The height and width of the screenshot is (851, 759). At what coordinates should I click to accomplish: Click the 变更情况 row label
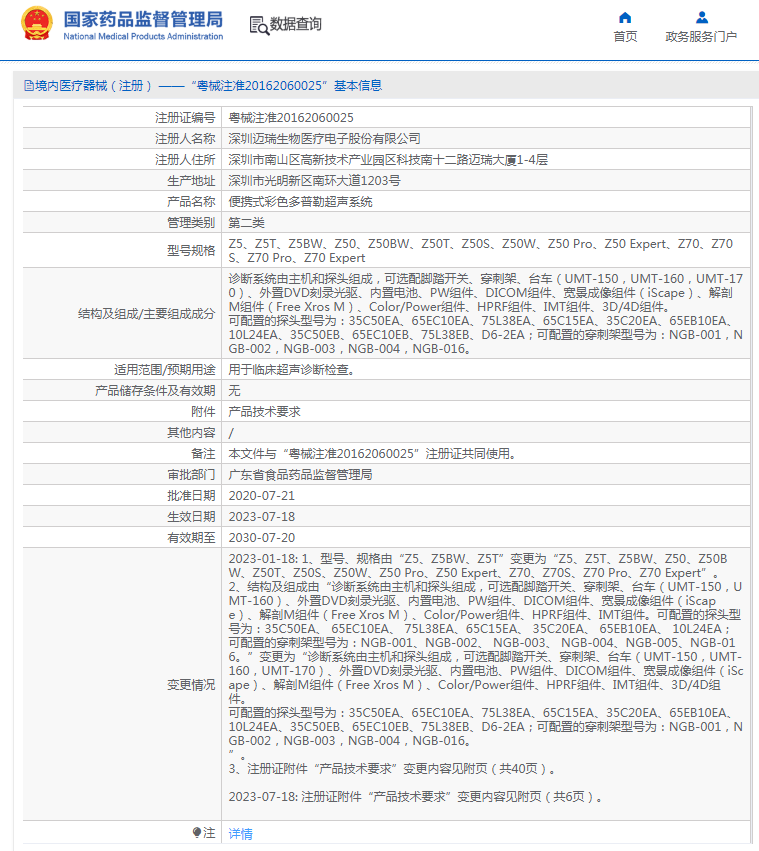coord(191,685)
